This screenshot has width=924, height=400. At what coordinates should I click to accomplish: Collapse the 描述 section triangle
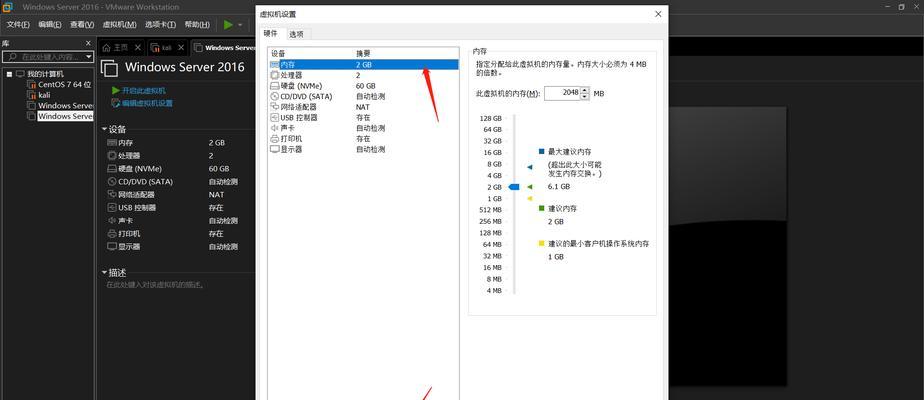[104, 273]
